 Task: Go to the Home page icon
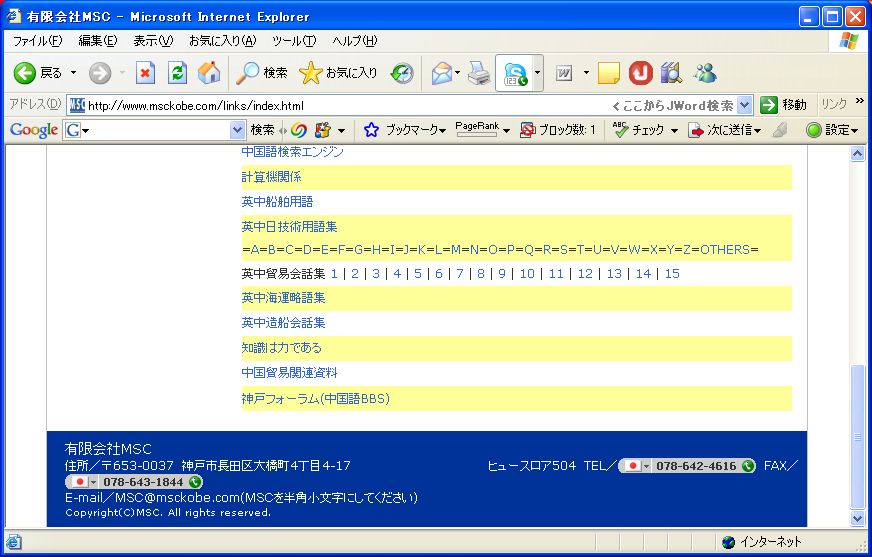click(208, 73)
